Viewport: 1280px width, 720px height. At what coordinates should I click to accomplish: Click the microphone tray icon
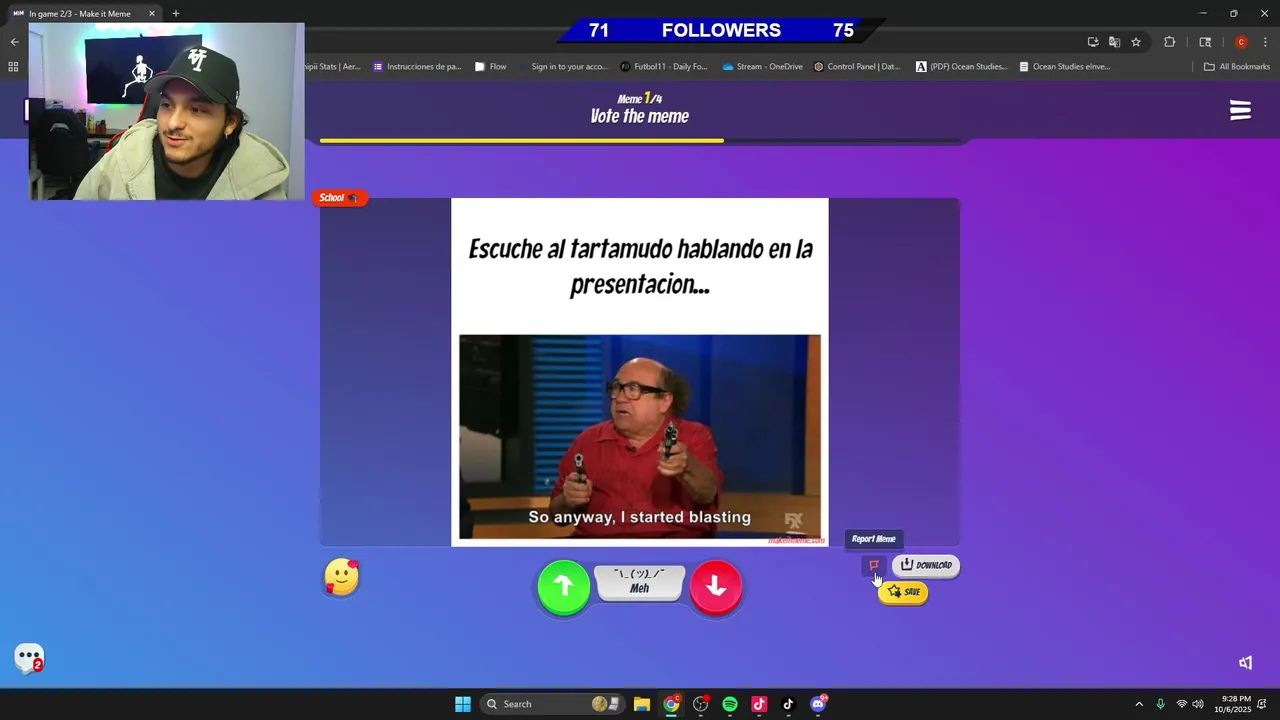(1160, 704)
